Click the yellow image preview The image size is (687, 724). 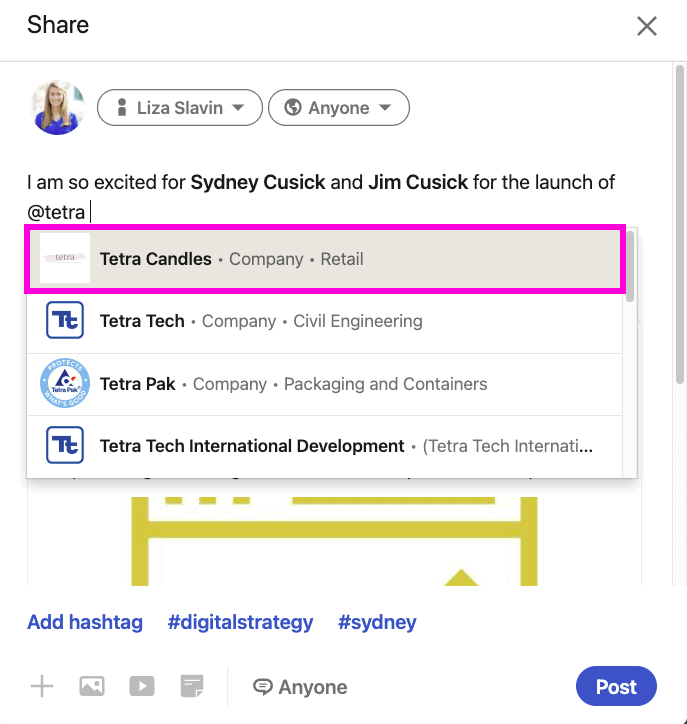[334, 541]
